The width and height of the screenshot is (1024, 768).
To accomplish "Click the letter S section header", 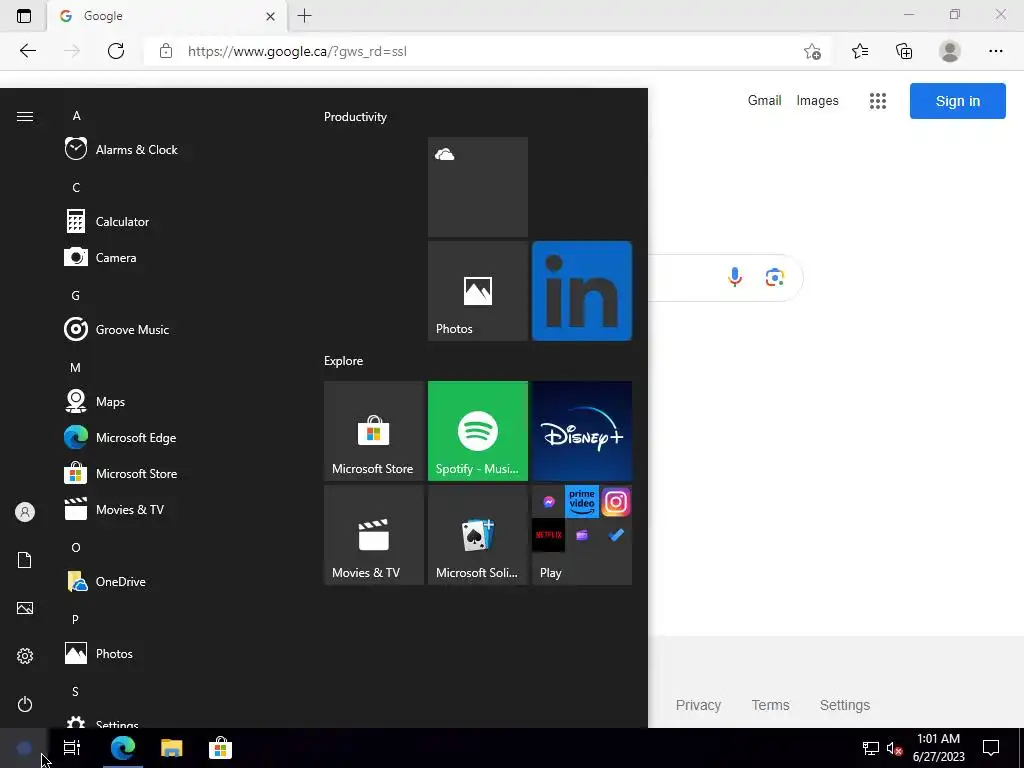I will point(75,691).
